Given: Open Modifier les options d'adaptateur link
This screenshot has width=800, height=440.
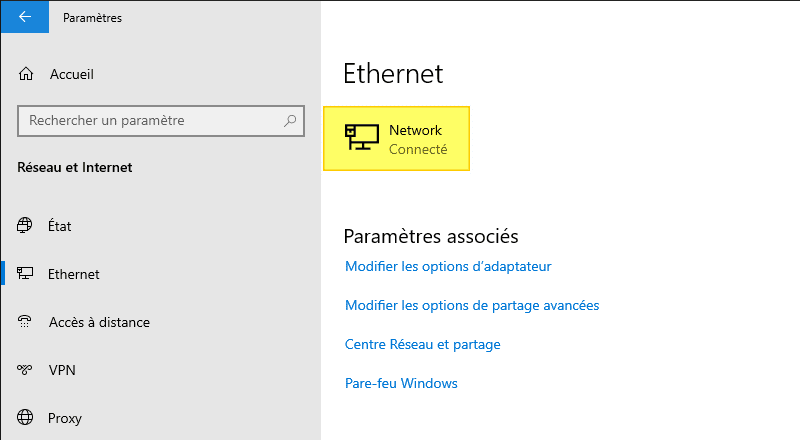Looking at the screenshot, I should [x=448, y=267].
